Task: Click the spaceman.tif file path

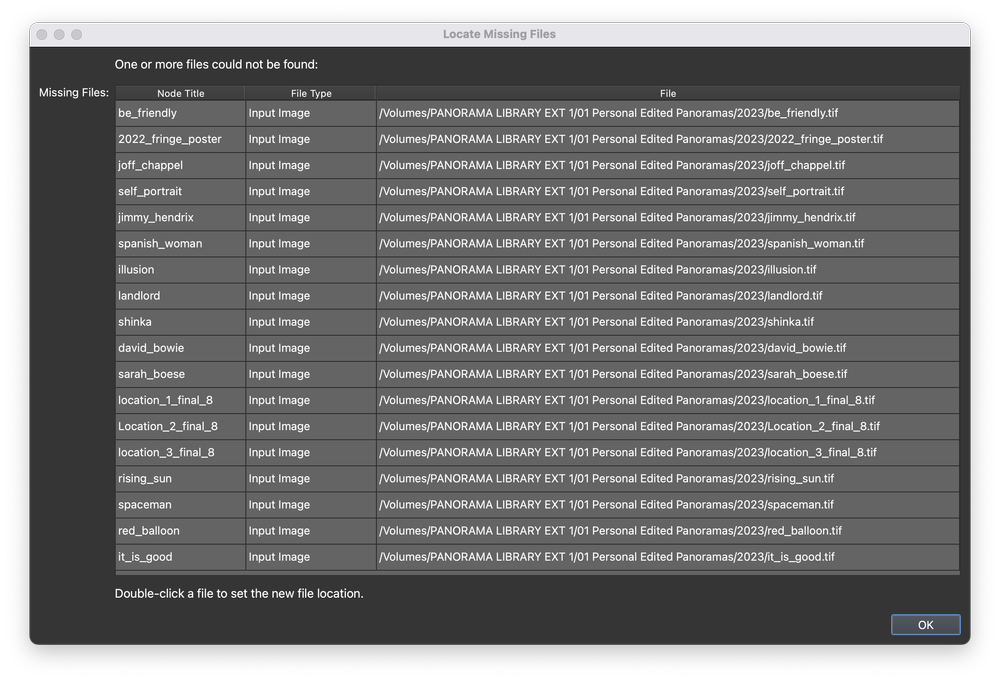Action: point(668,505)
